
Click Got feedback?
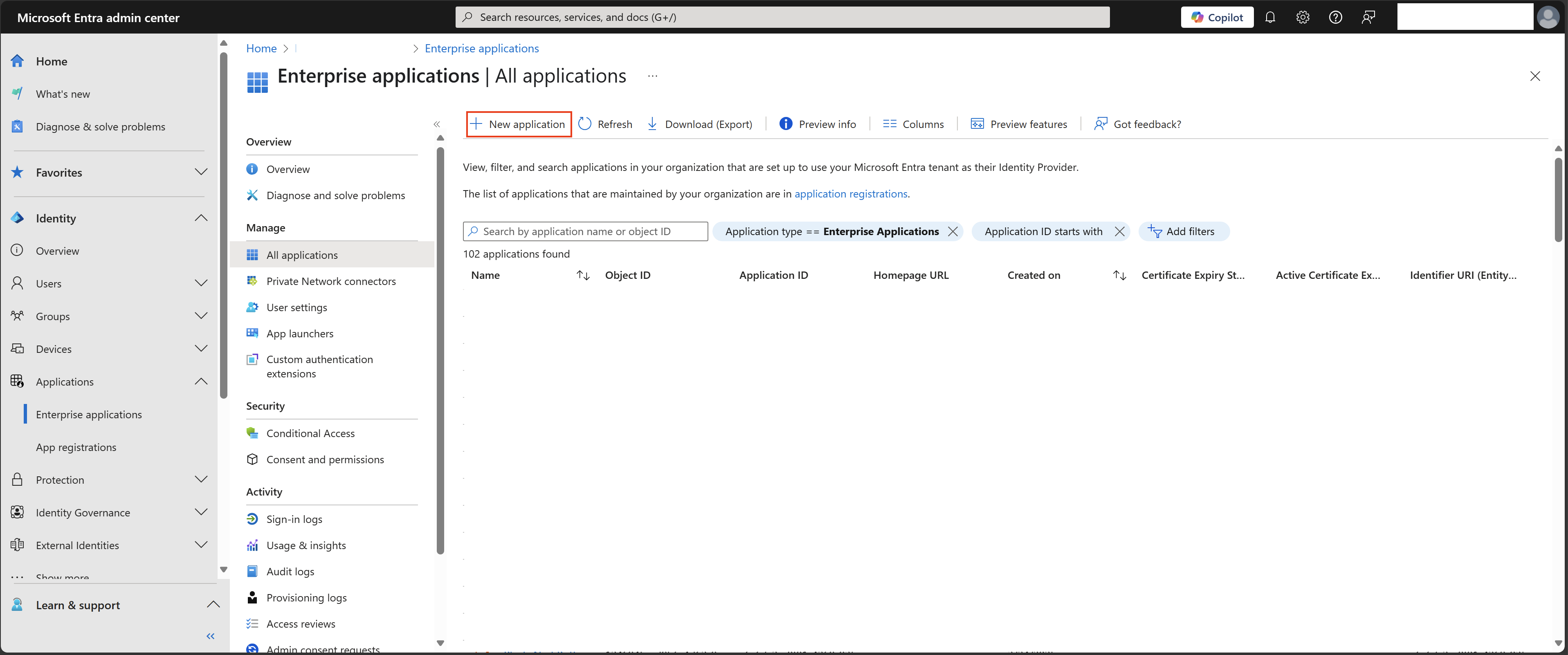(1138, 124)
